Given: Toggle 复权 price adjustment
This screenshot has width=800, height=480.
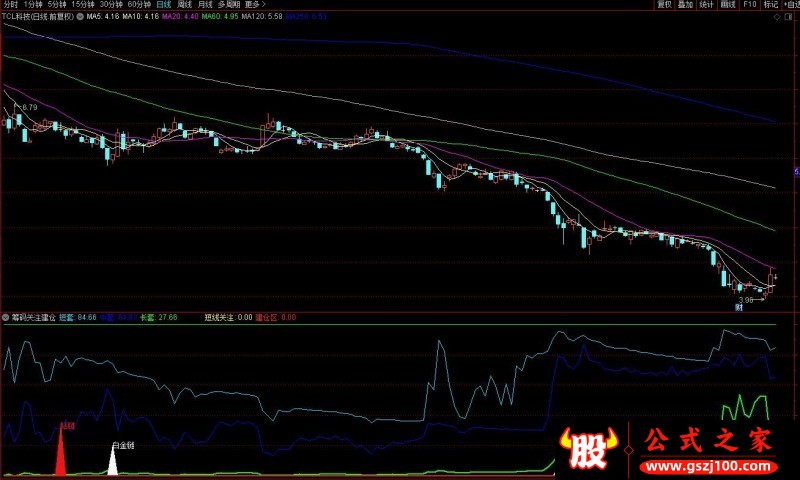Looking at the screenshot, I should [664, 5].
